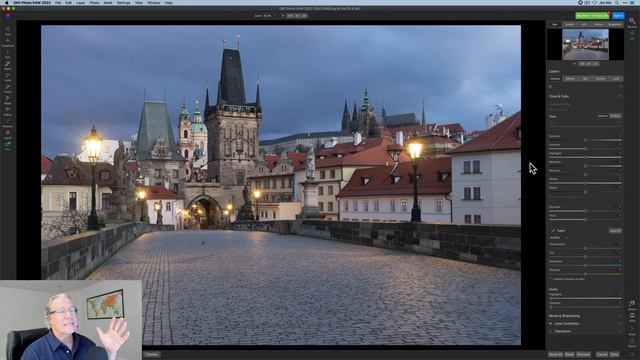Open the Resize module
Image resolution: width=640 pixels, height=360 pixels.
(632, 304)
